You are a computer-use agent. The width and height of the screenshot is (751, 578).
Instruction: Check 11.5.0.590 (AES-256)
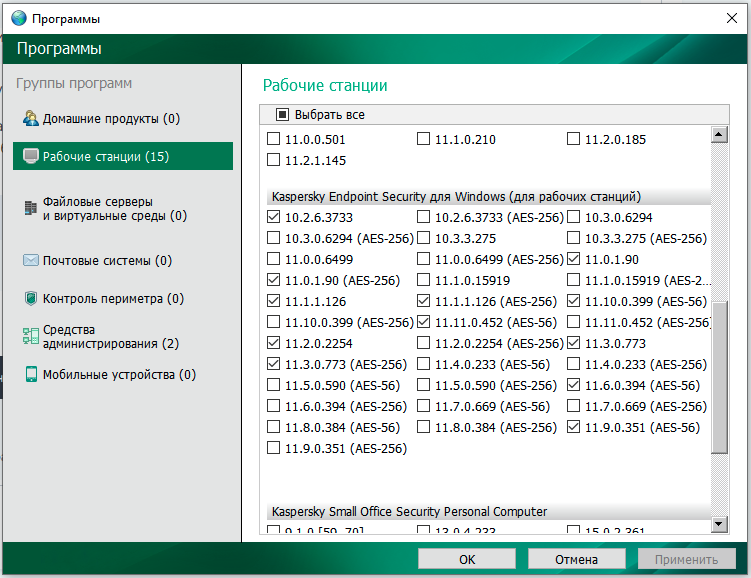pos(423,385)
